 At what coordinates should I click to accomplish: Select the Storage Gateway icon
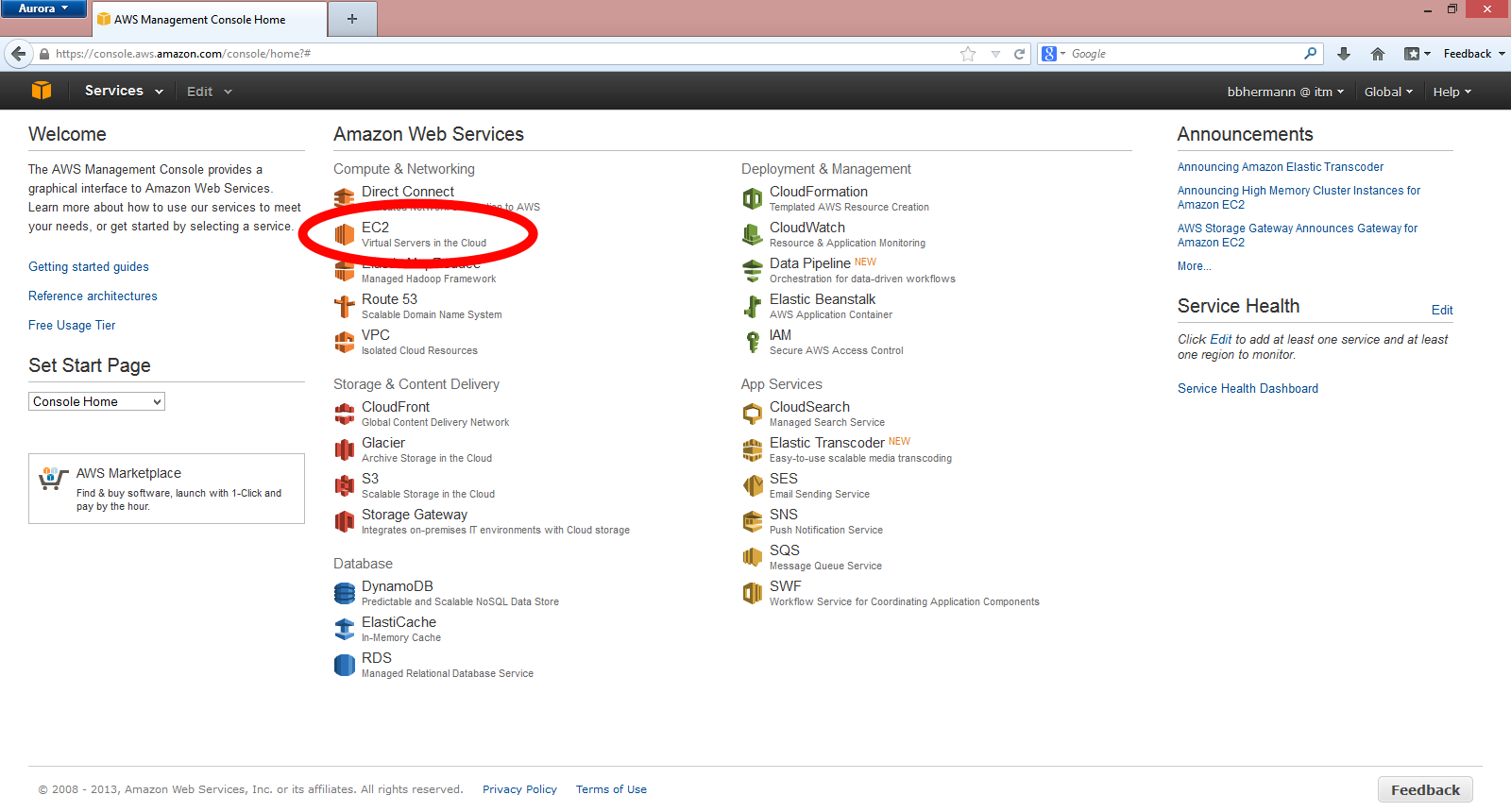pos(345,521)
